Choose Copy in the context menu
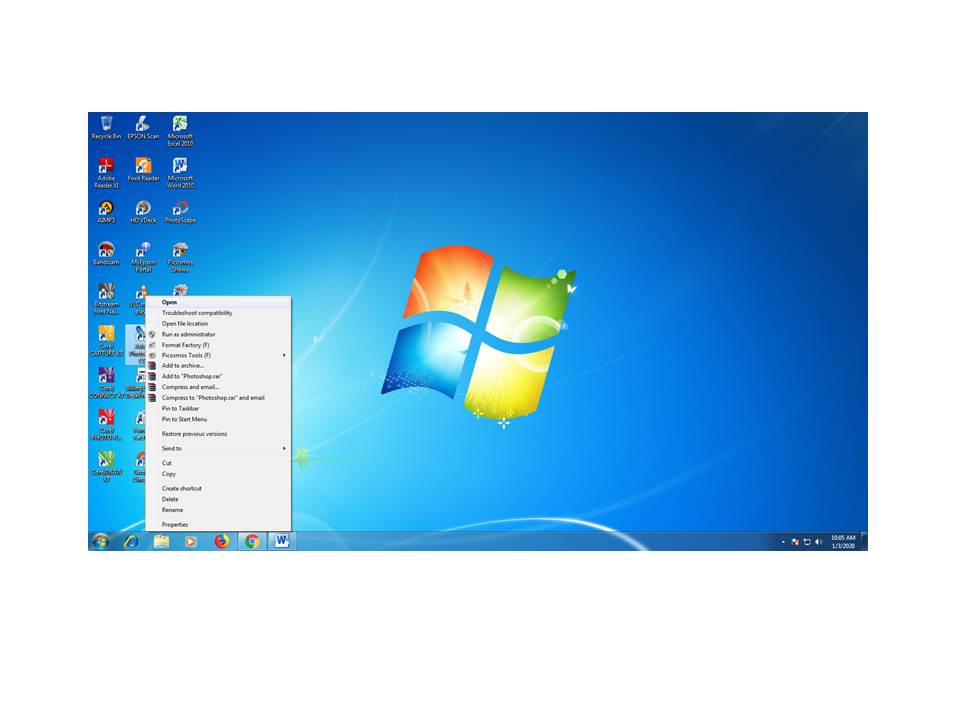Viewport: 960px width, 720px height. 218,474
